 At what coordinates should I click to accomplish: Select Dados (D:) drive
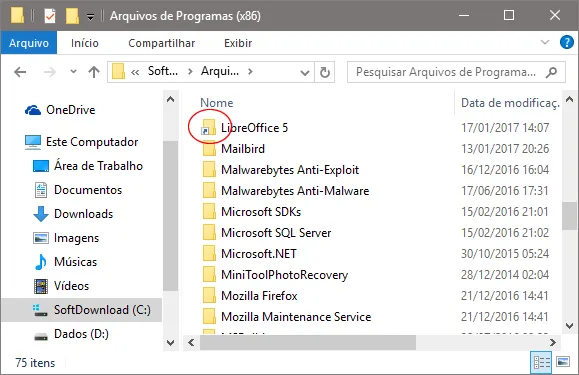[71, 334]
